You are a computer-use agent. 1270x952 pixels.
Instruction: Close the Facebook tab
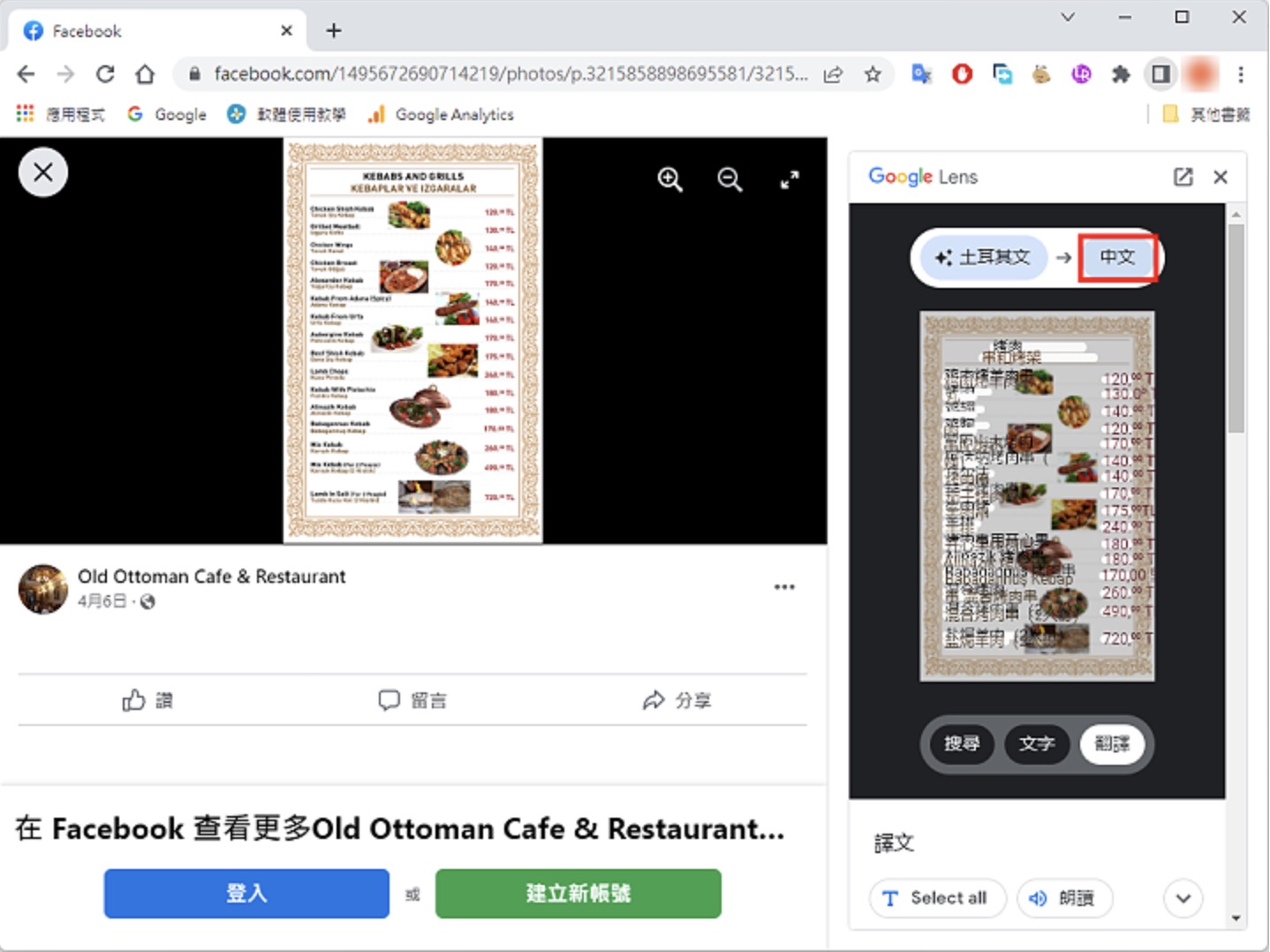(x=286, y=31)
